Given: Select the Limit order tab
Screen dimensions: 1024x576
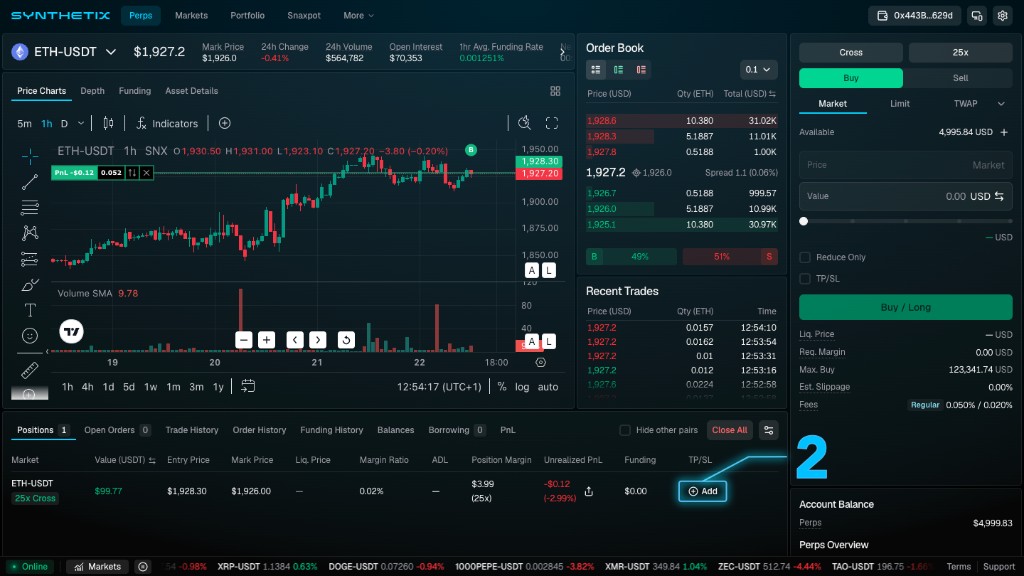Looking at the screenshot, I should point(899,104).
